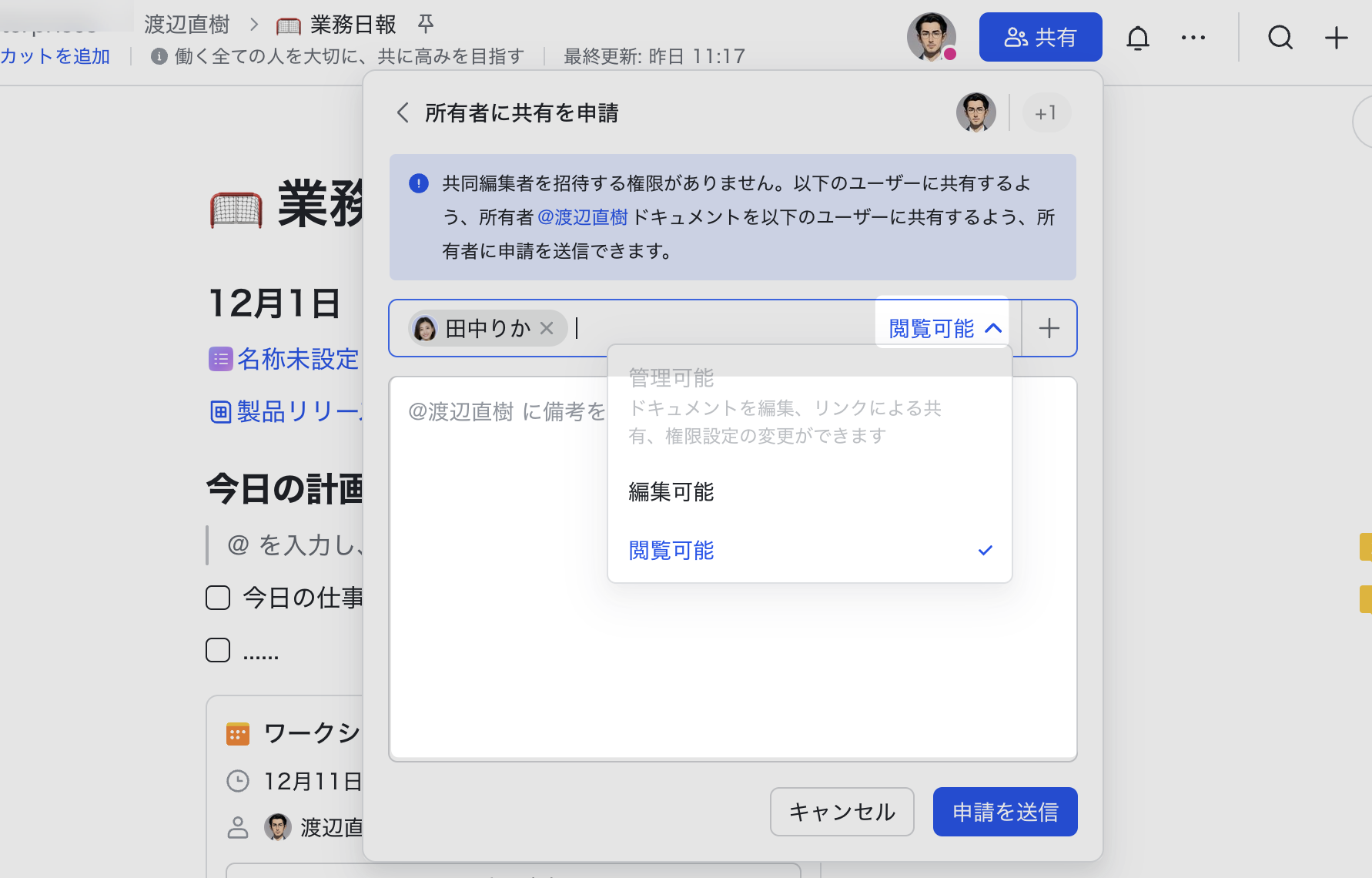The image size is (1372, 878).
Task: Click the @渡辺直樹 mention link
Action: [x=583, y=218]
